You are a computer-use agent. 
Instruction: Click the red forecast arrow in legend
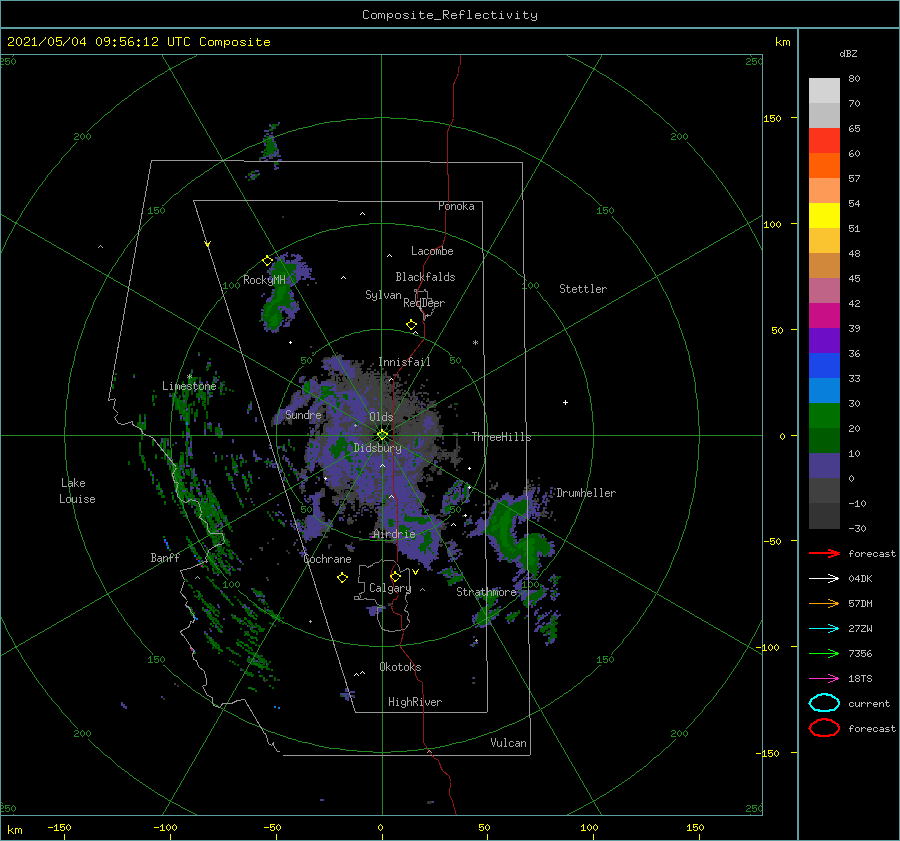[x=824, y=553]
